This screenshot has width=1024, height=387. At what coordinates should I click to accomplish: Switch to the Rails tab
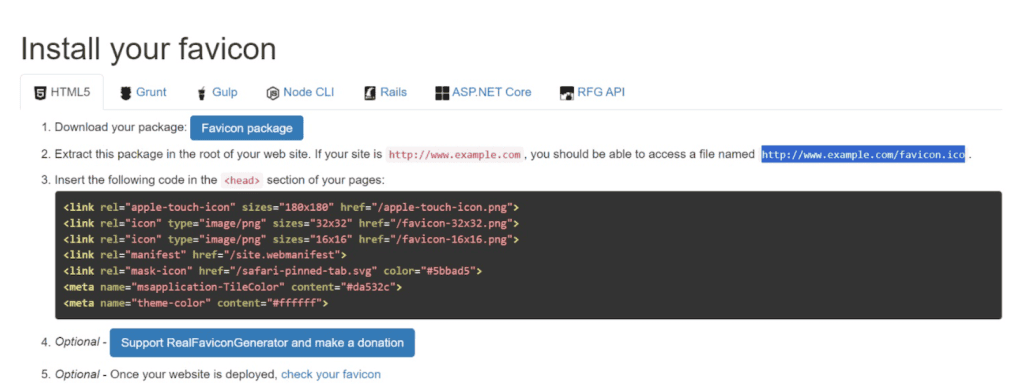click(x=385, y=93)
